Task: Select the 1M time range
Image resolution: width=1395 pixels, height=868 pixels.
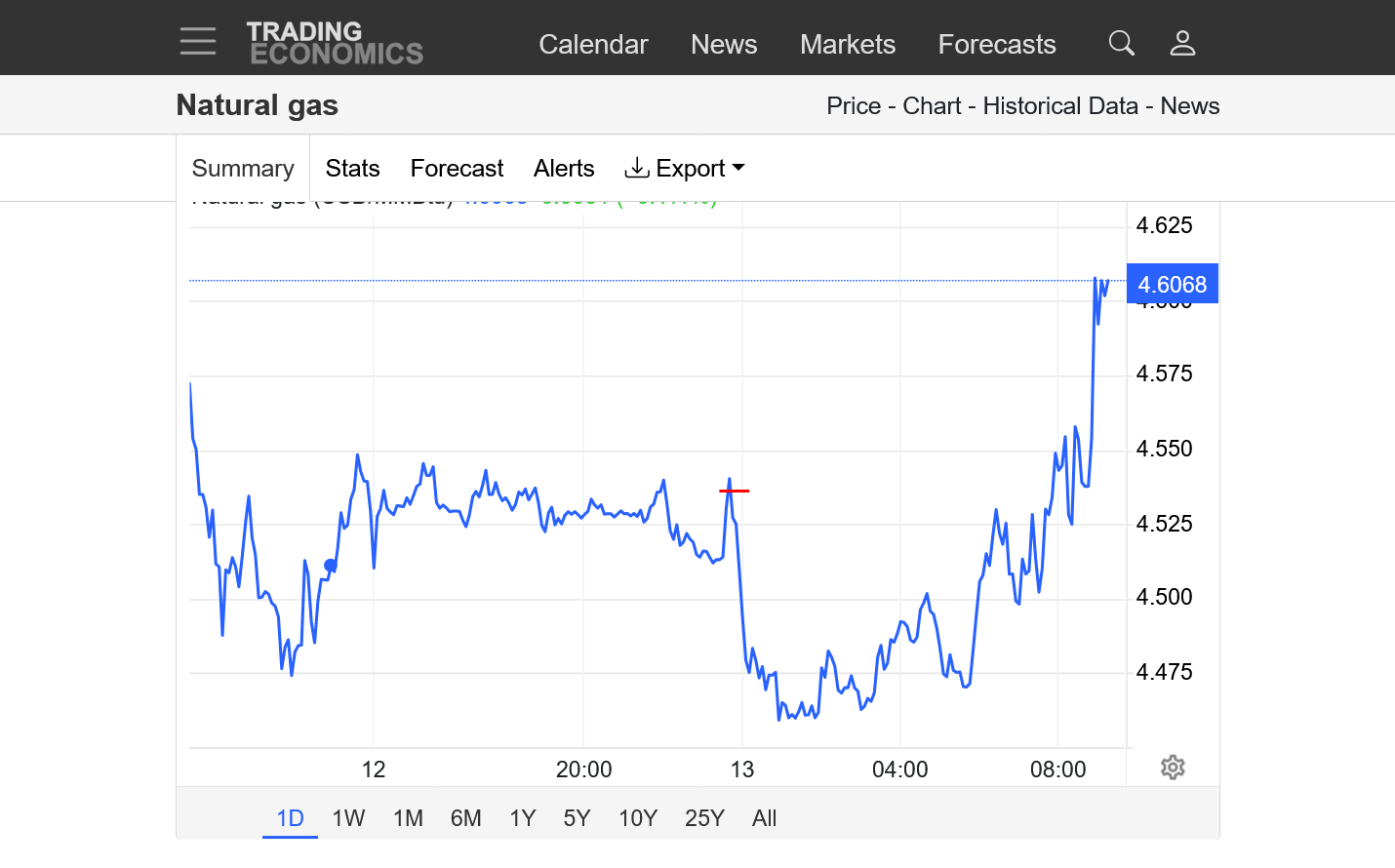Action: coord(408,818)
